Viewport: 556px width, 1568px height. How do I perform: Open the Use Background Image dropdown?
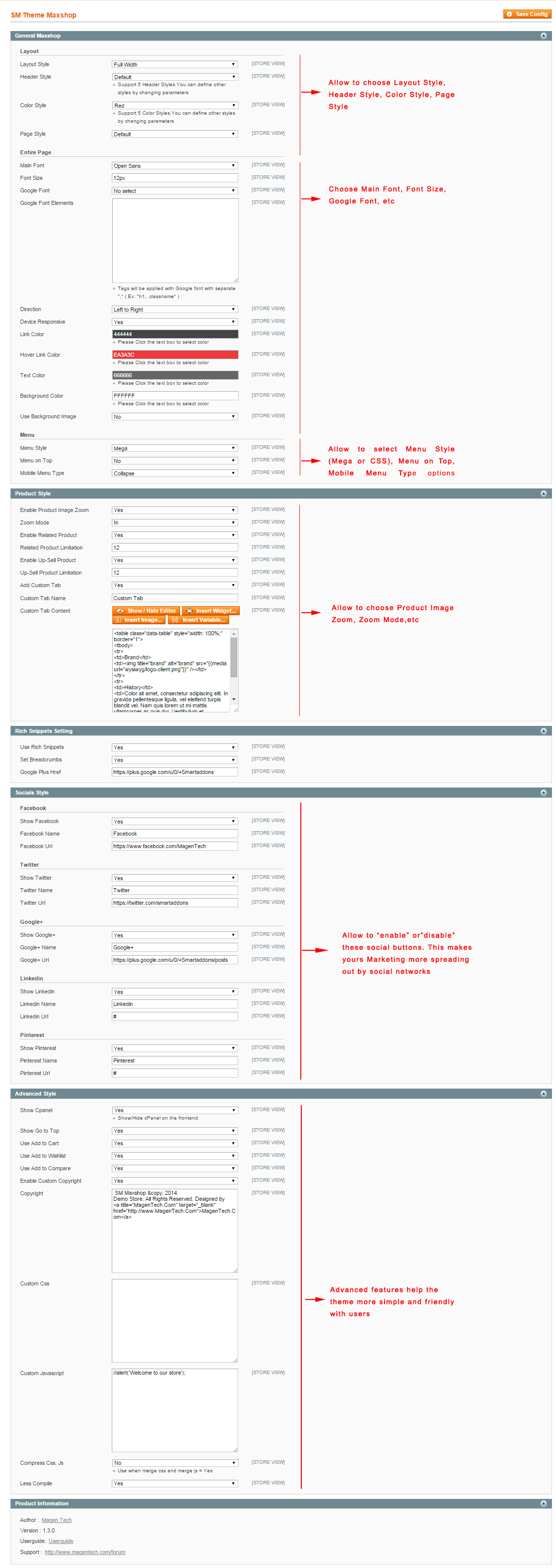(175, 417)
